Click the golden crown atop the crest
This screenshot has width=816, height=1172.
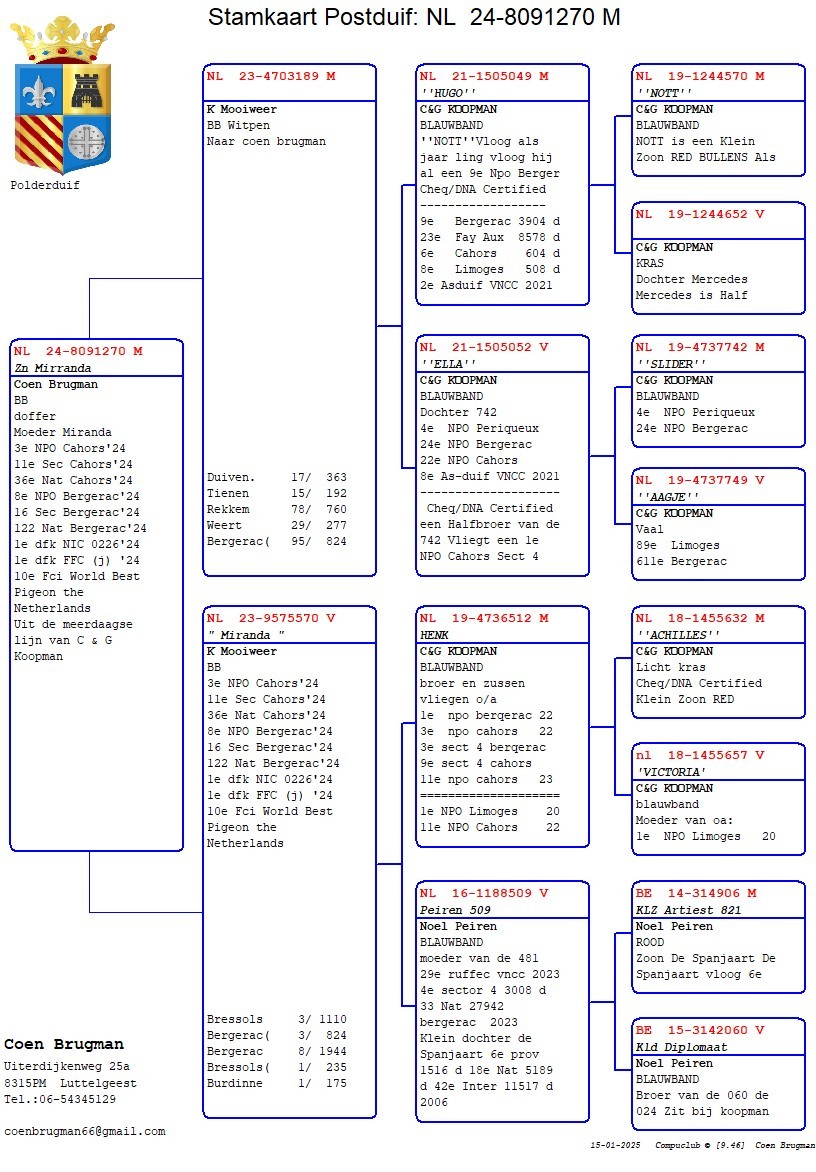pyautogui.click(x=62, y=39)
